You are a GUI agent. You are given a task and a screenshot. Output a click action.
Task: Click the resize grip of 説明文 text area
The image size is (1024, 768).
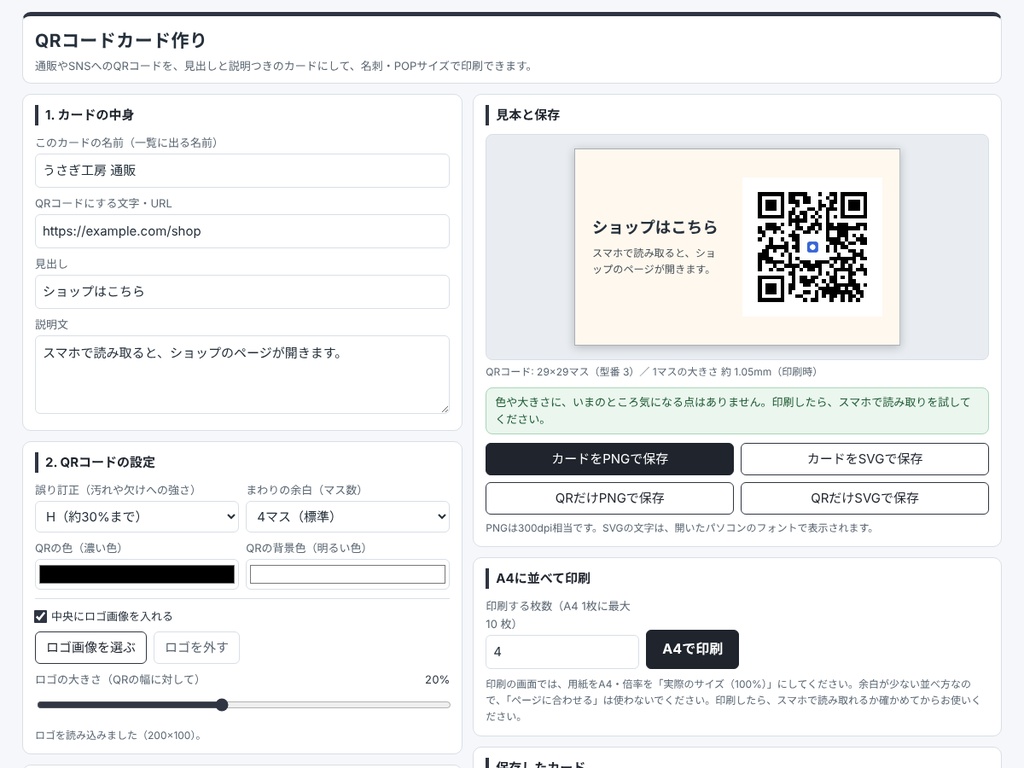point(445,409)
